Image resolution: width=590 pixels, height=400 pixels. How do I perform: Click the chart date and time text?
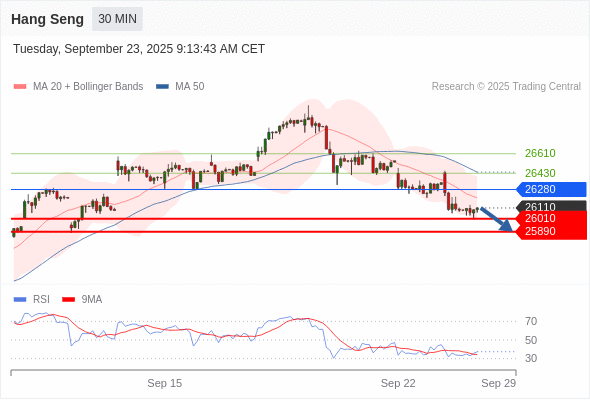[x=139, y=49]
